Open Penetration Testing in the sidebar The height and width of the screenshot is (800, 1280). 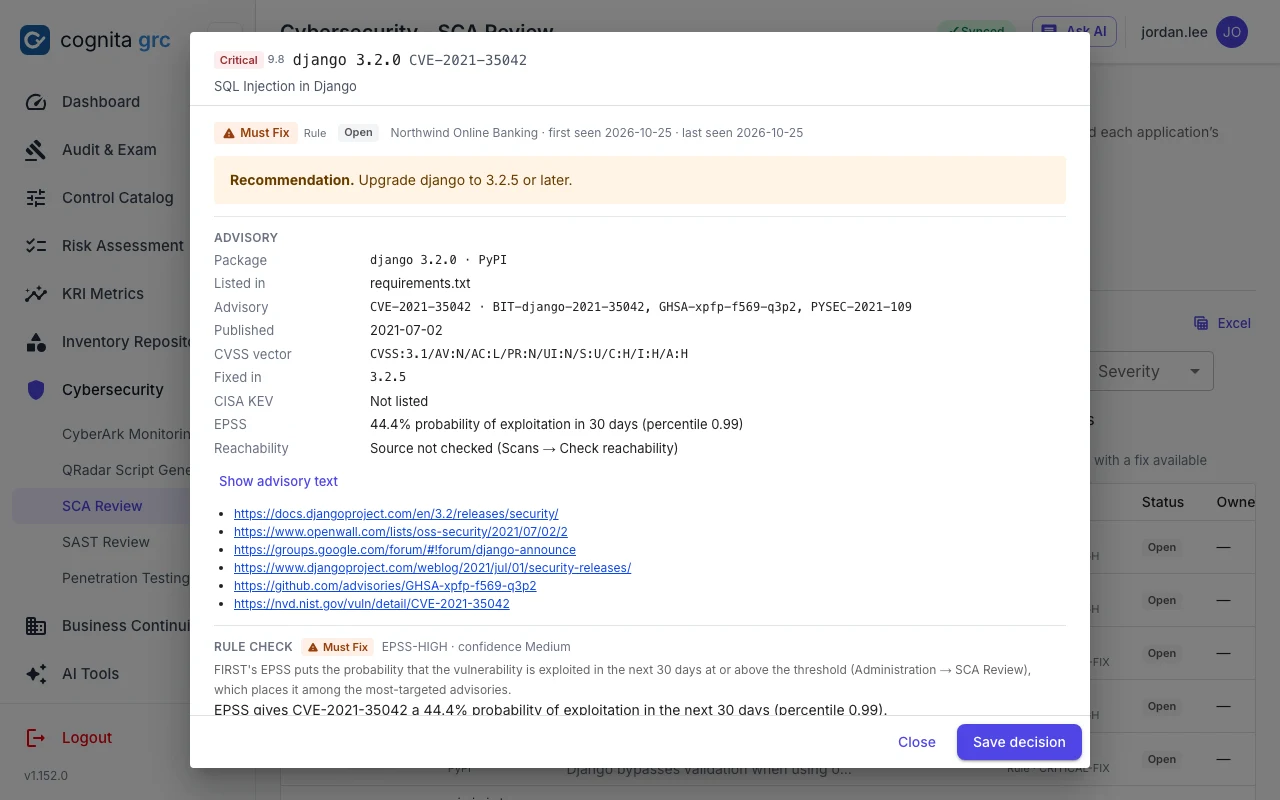tap(126, 578)
